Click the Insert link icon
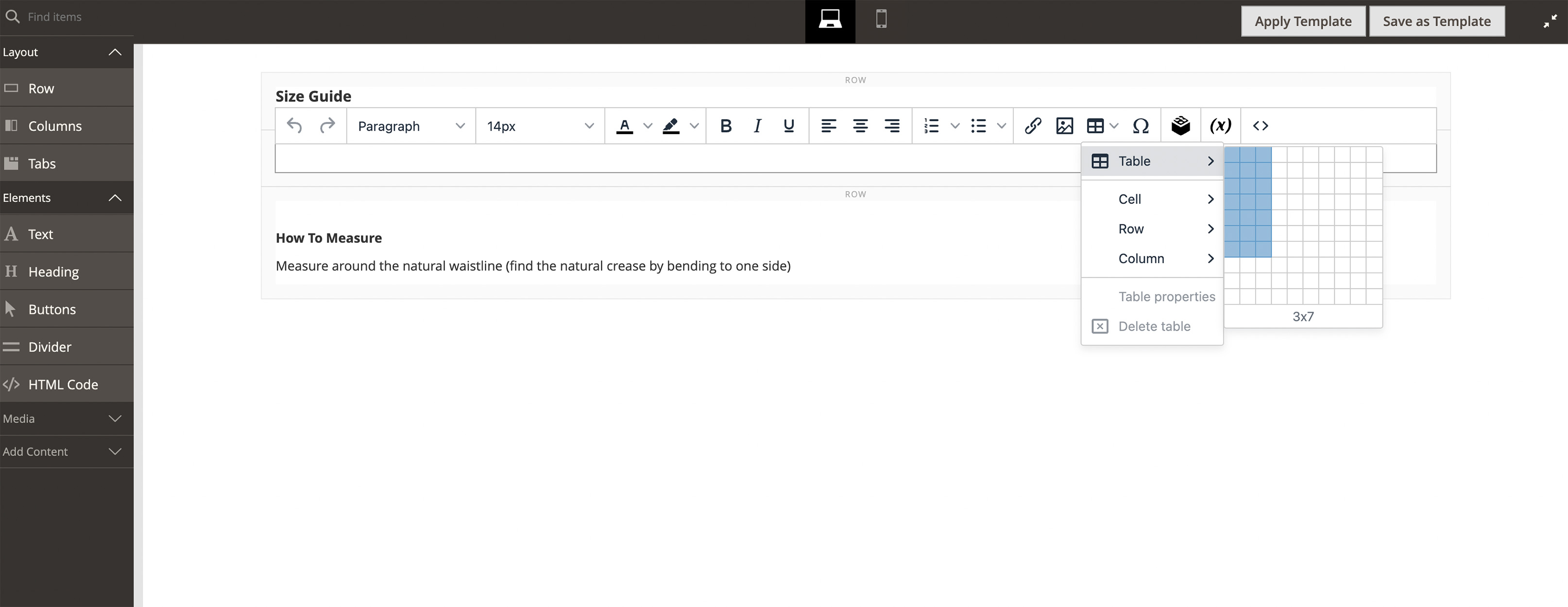Screen dimensions: 1568x607 1032,126
